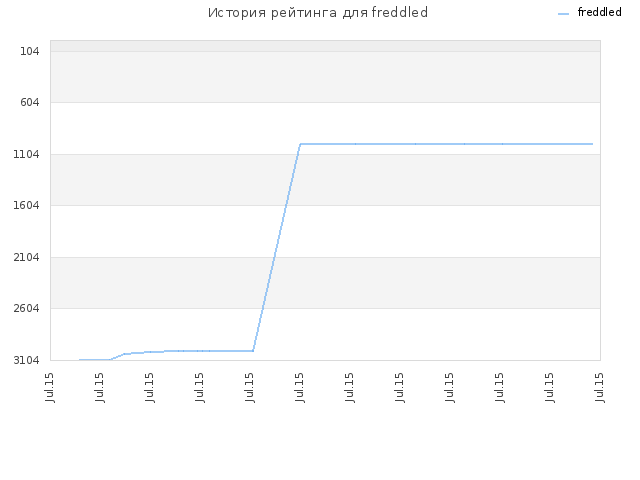The image size is (640, 480).
Task: Click the 3104 y-axis label
Action: click(x=27, y=360)
